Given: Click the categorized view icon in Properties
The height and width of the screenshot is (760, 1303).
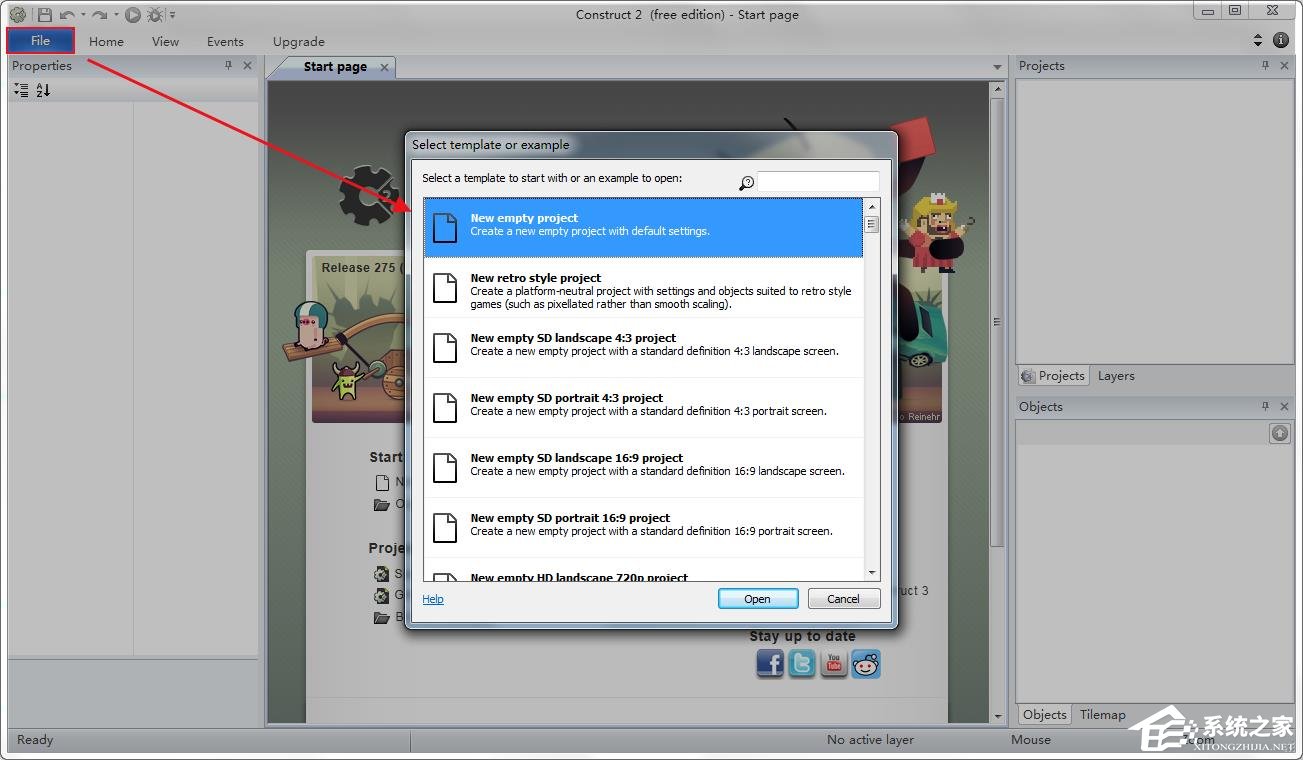Looking at the screenshot, I should tap(21, 90).
